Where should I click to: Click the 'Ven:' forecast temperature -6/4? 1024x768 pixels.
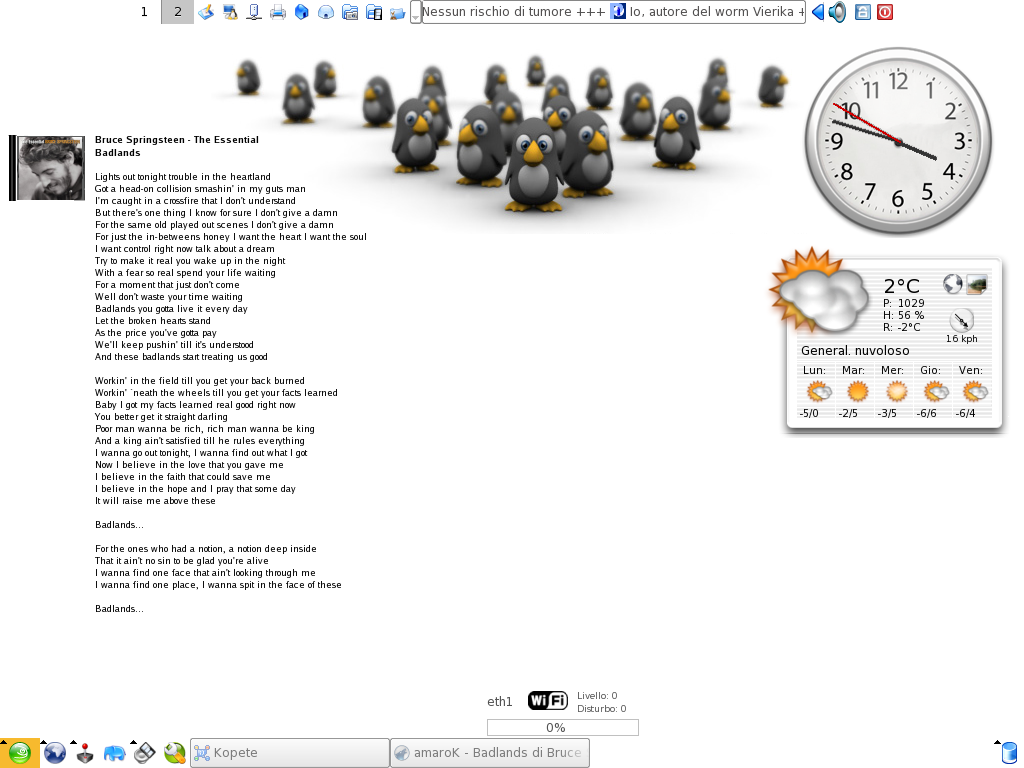point(965,413)
